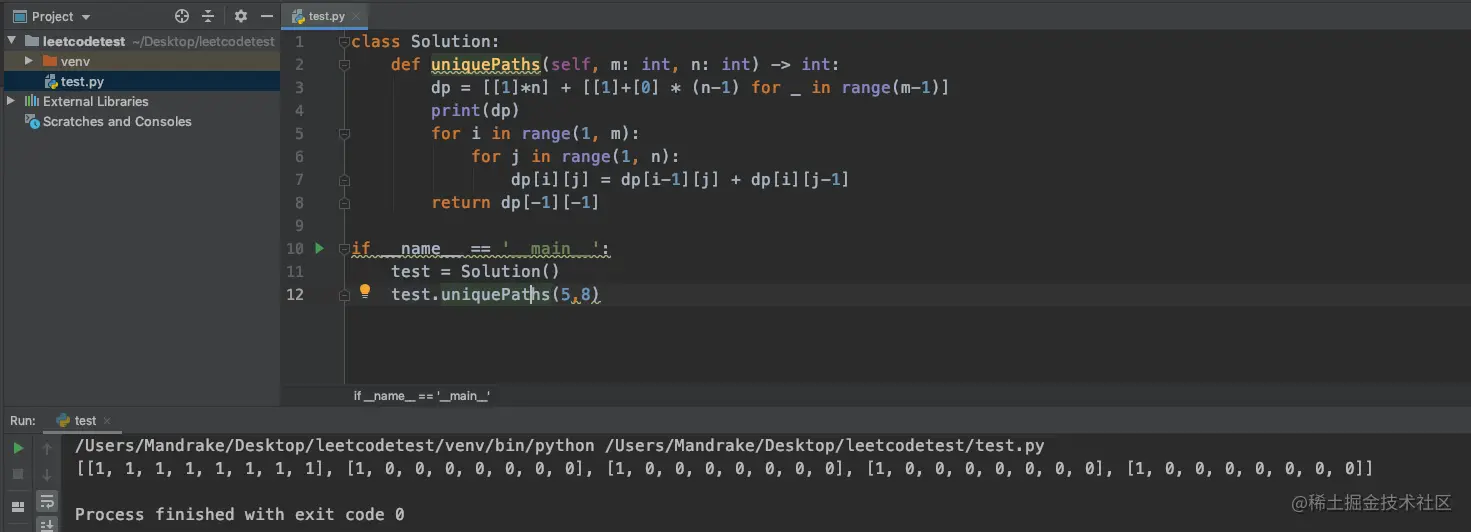This screenshot has width=1471, height=532.
Task: Click the scroll-to-end console icon
Action: tap(46, 525)
